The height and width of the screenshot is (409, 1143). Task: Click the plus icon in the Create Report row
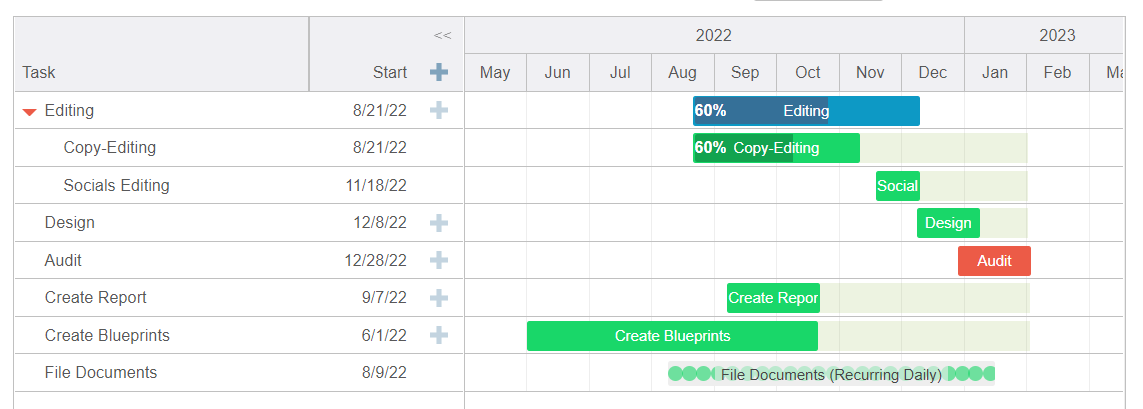coord(439,298)
